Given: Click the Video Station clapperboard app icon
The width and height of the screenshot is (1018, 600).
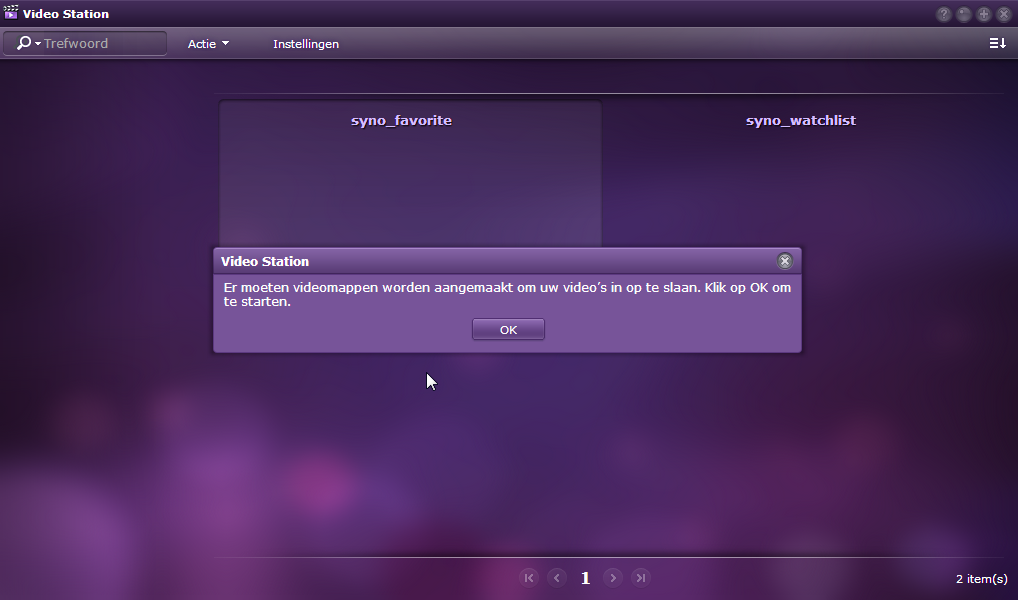Looking at the screenshot, I should [x=11, y=13].
